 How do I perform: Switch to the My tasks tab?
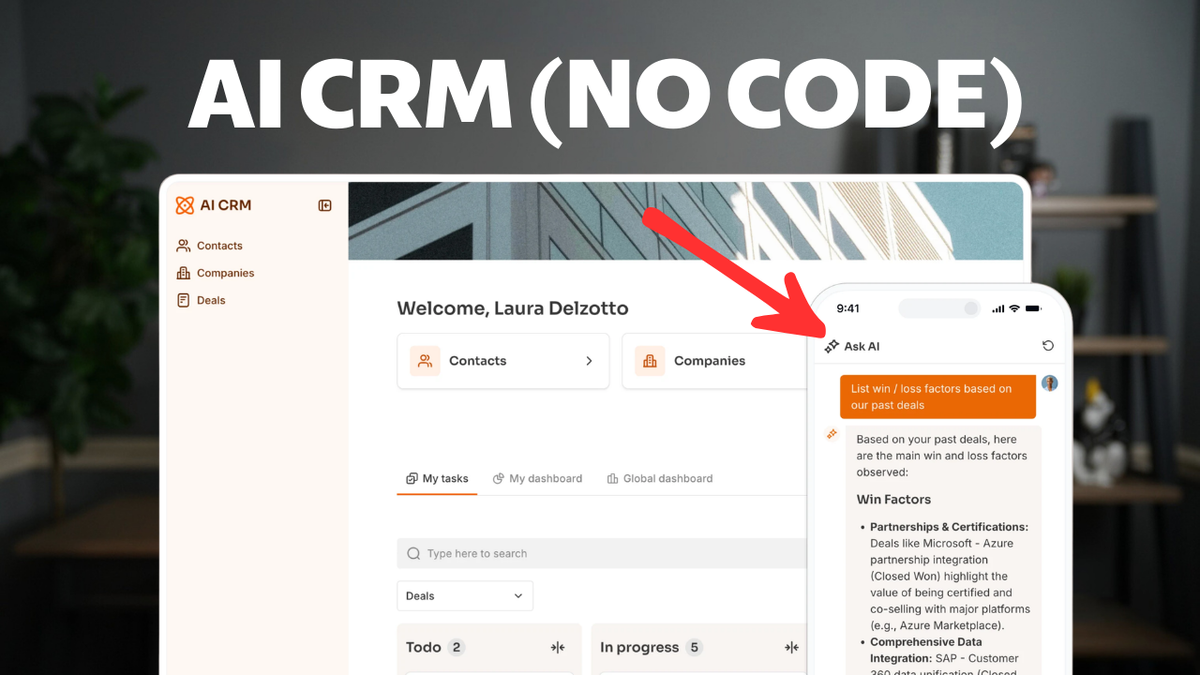coord(437,479)
